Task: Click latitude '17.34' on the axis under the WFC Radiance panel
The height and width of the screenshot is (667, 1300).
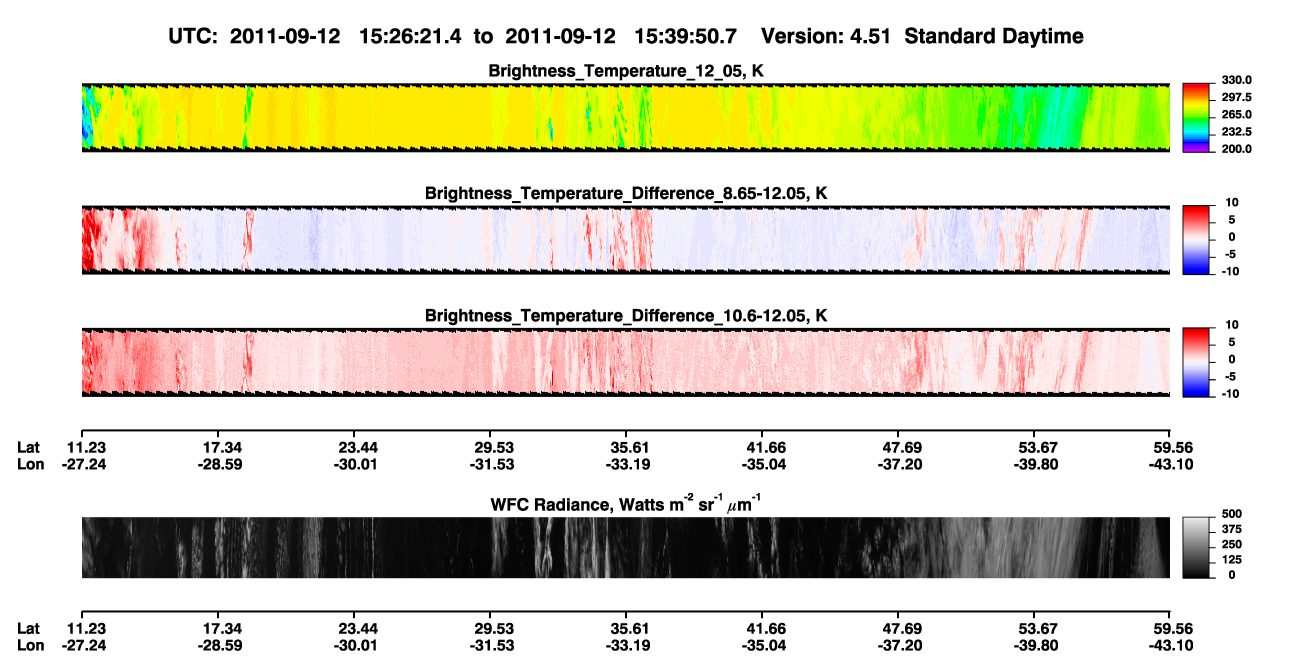Action: pyautogui.click(x=222, y=629)
